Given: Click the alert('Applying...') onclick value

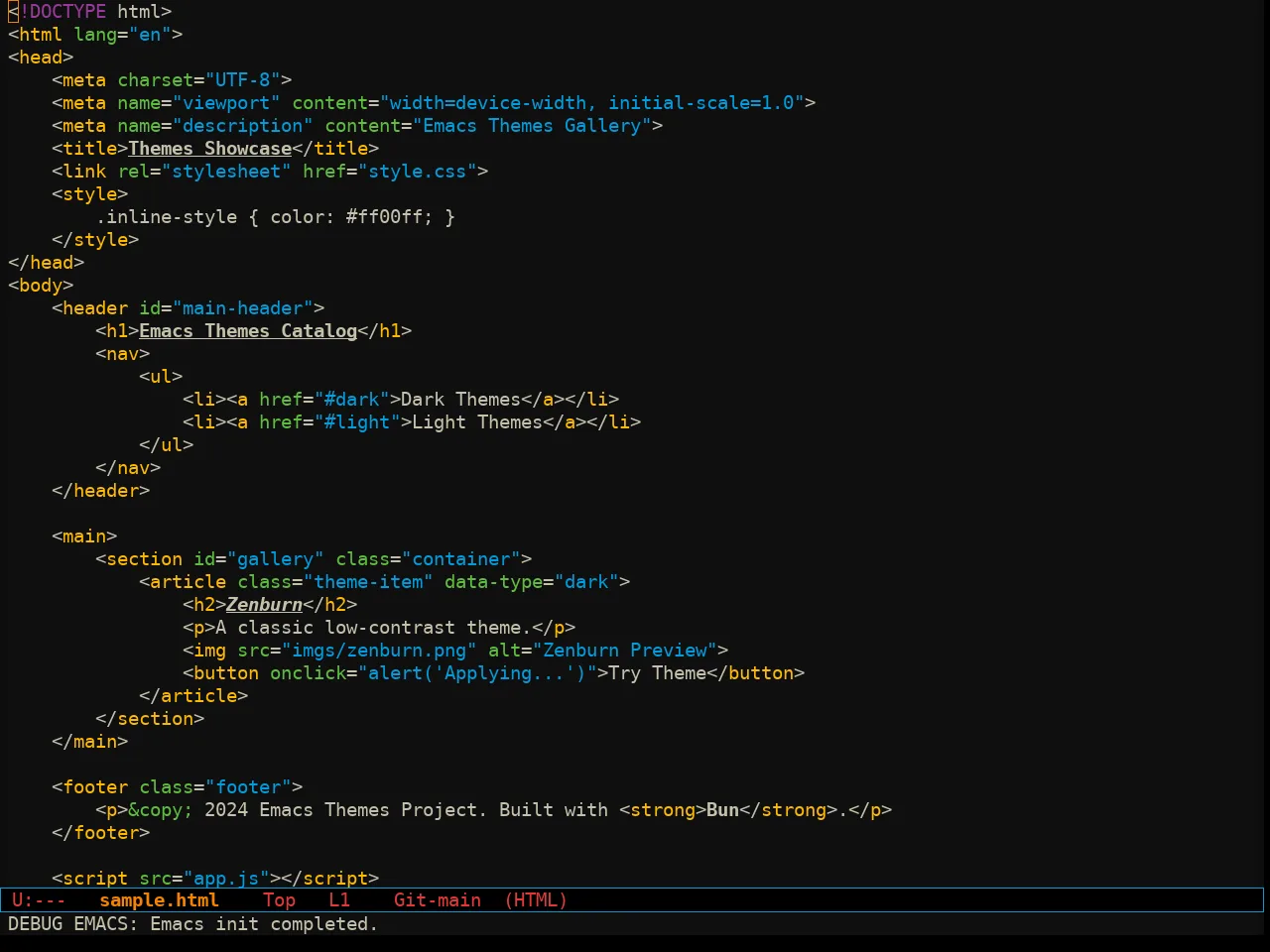Looking at the screenshot, I should [477, 673].
